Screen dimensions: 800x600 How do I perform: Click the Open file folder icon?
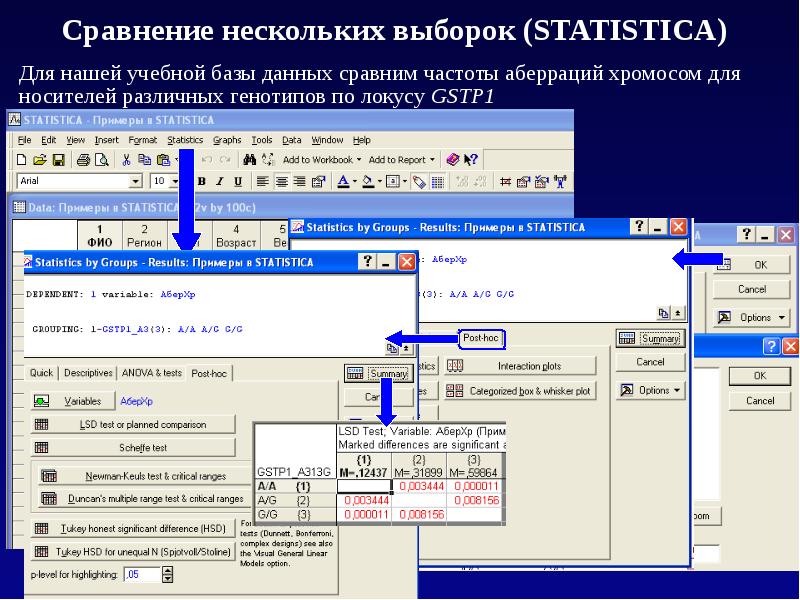(40, 160)
